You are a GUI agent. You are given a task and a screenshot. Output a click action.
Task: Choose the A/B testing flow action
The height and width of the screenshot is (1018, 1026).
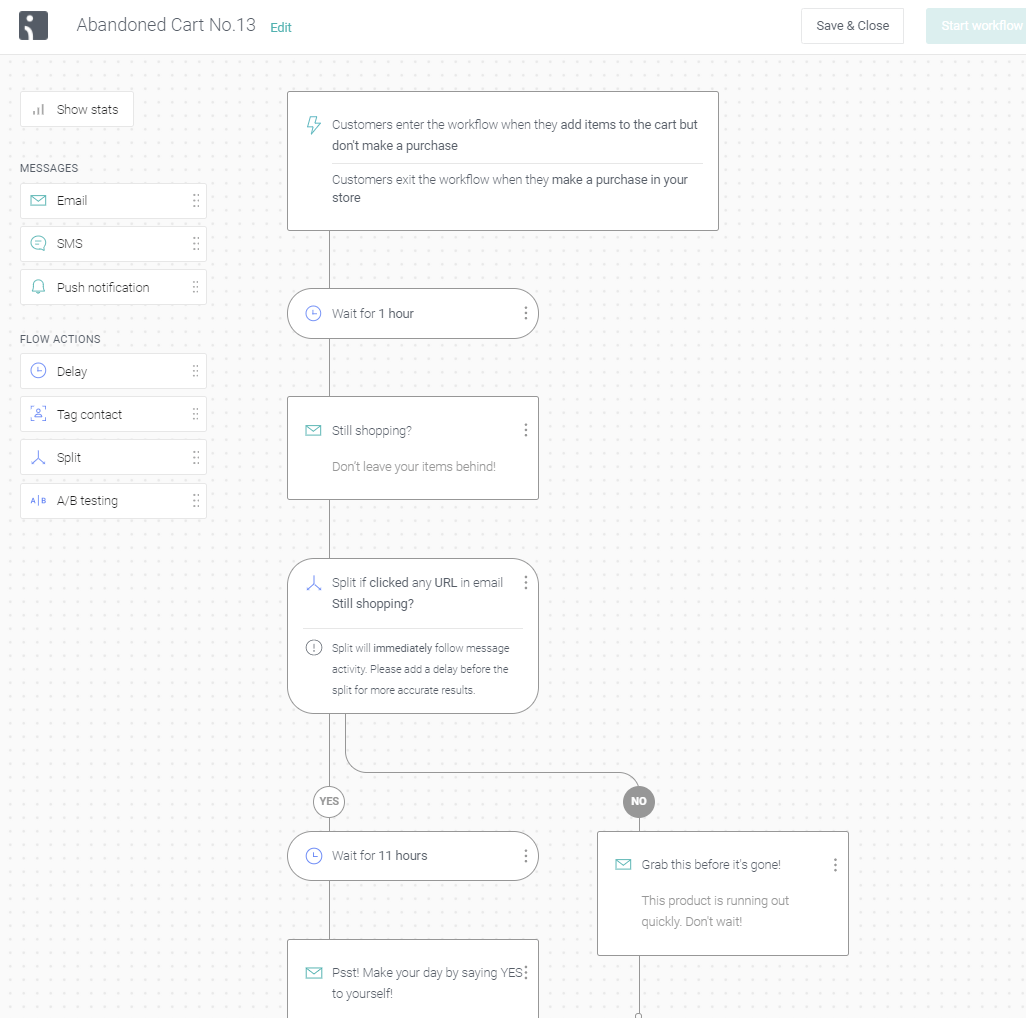(113, 501)
